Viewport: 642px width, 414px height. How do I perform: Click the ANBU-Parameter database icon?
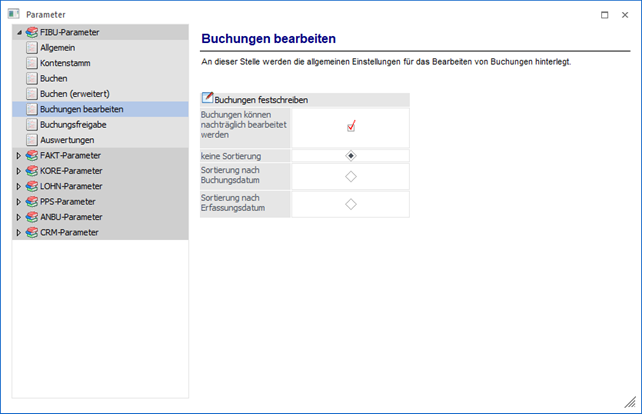point(32,216)
